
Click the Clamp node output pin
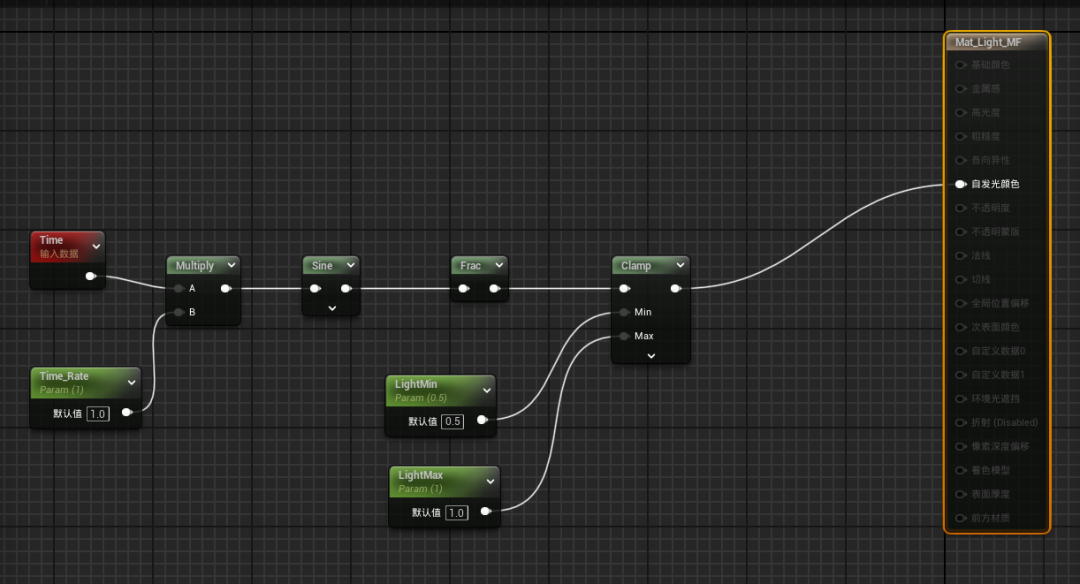click(676, 289)
